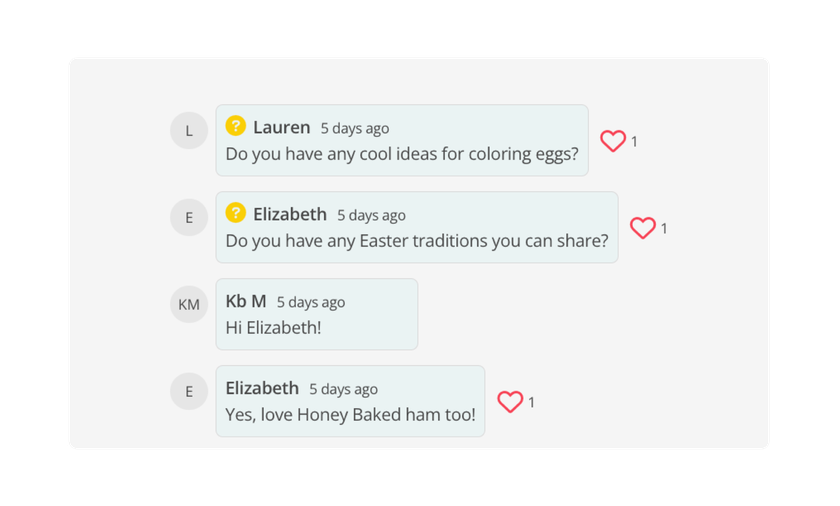This screenshot has height=506, width=840.
Task: Click Elizabeth's name on Honey Baked ham reply
Action: [x=262, y=388]
